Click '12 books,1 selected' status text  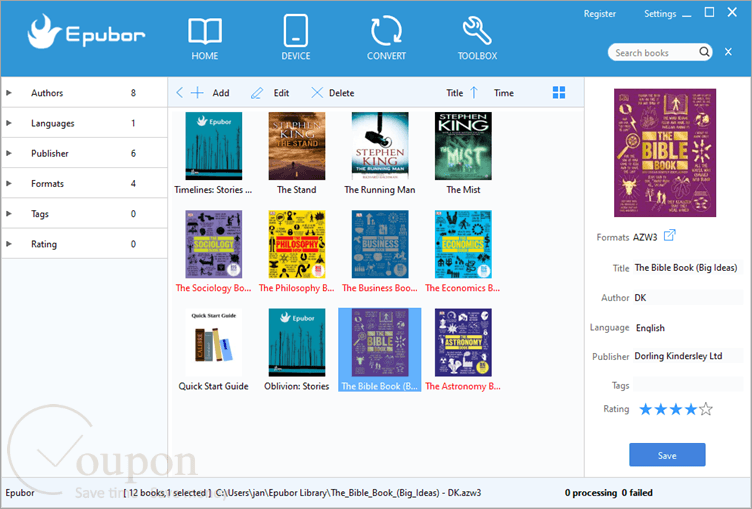coord(167,493)
